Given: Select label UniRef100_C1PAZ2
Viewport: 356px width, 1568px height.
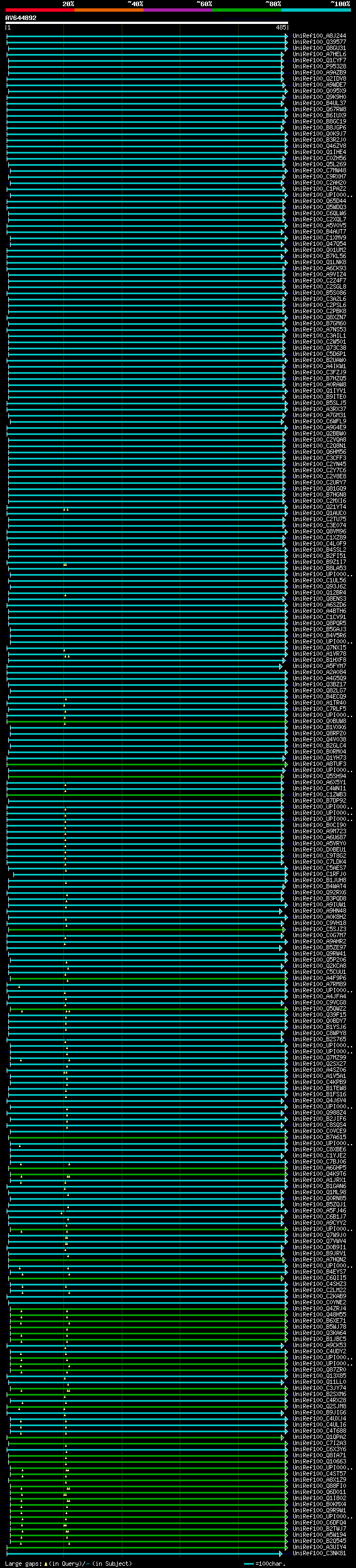Looking at the screenshot, I should [319, 189].
